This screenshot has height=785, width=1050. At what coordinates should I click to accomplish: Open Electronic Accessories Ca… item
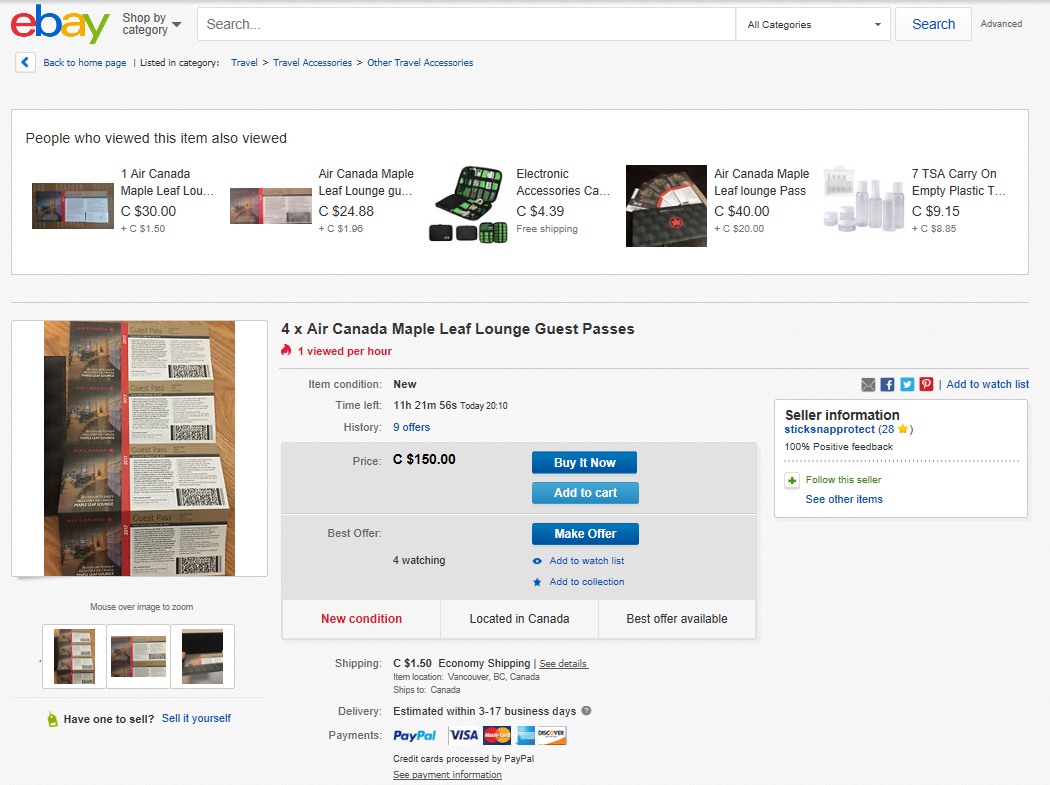[x=562, y=182]
